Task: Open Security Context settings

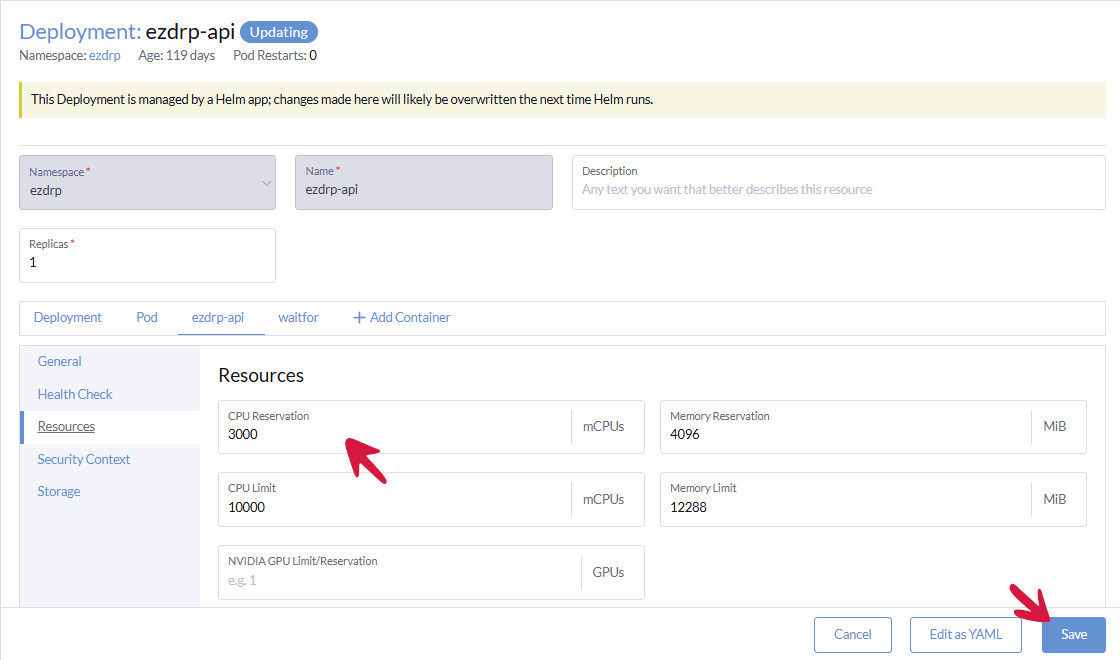Action: point(84,459)
